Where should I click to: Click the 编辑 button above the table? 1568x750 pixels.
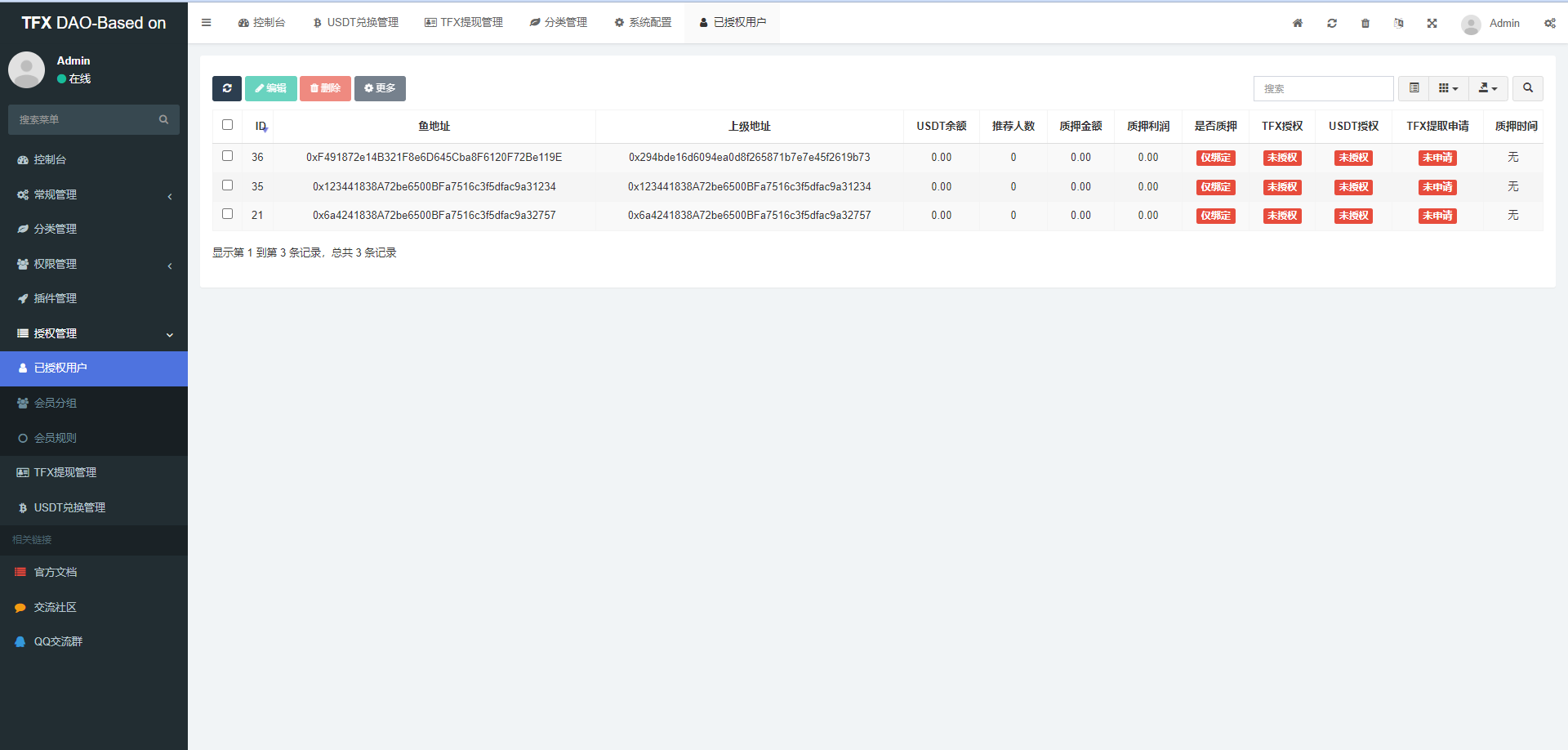click(x=271, y=88)
